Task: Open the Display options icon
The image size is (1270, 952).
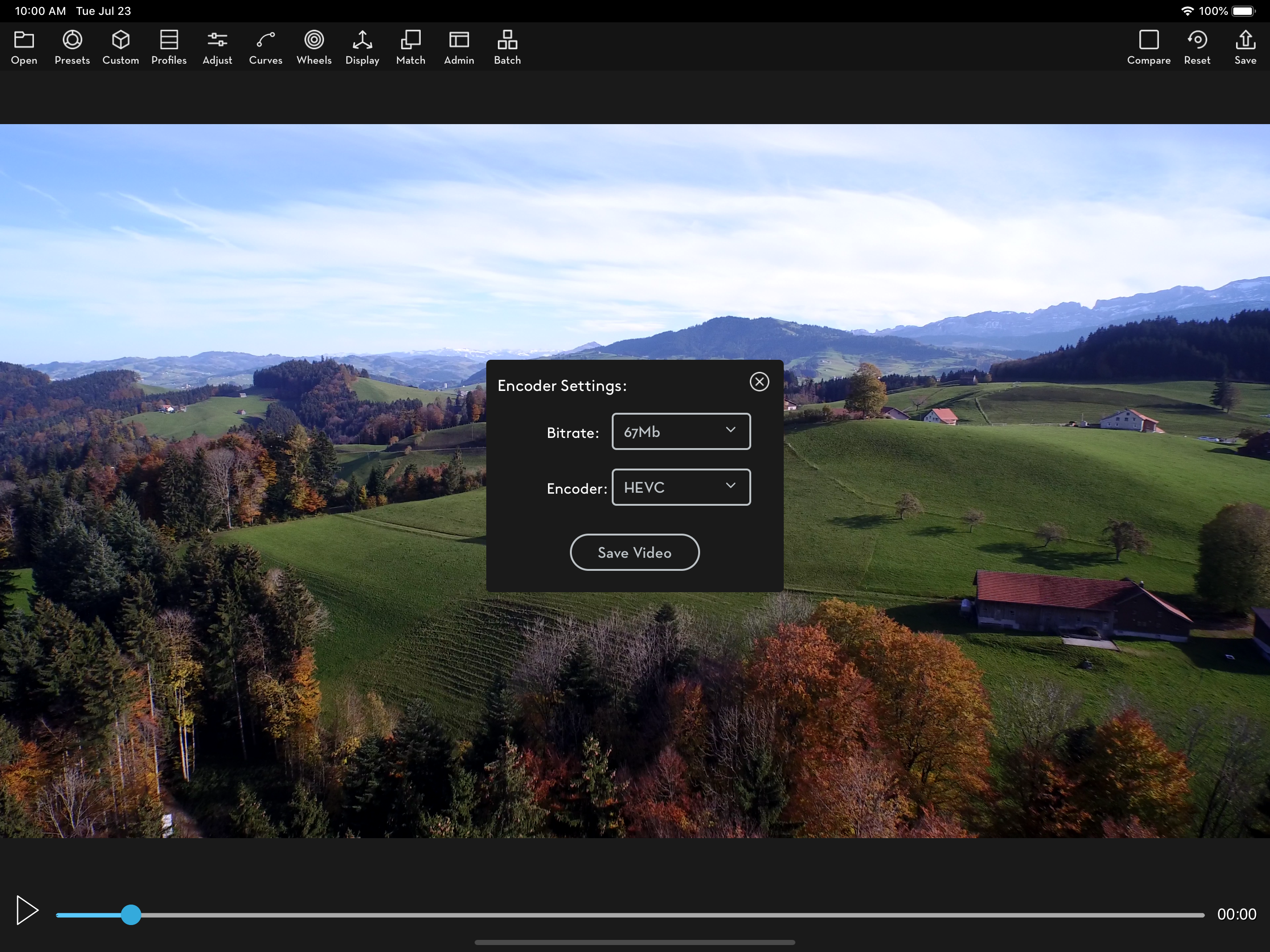Action: point(362,47)
